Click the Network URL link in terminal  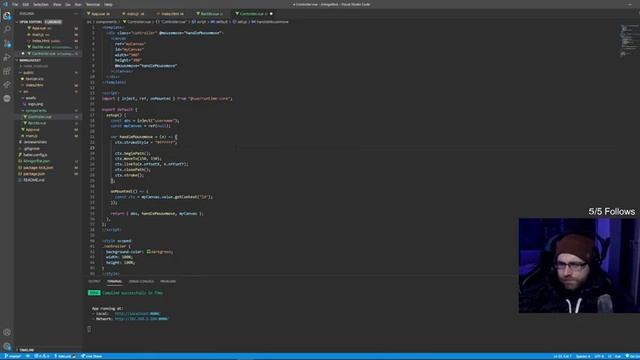coord(141,319)
